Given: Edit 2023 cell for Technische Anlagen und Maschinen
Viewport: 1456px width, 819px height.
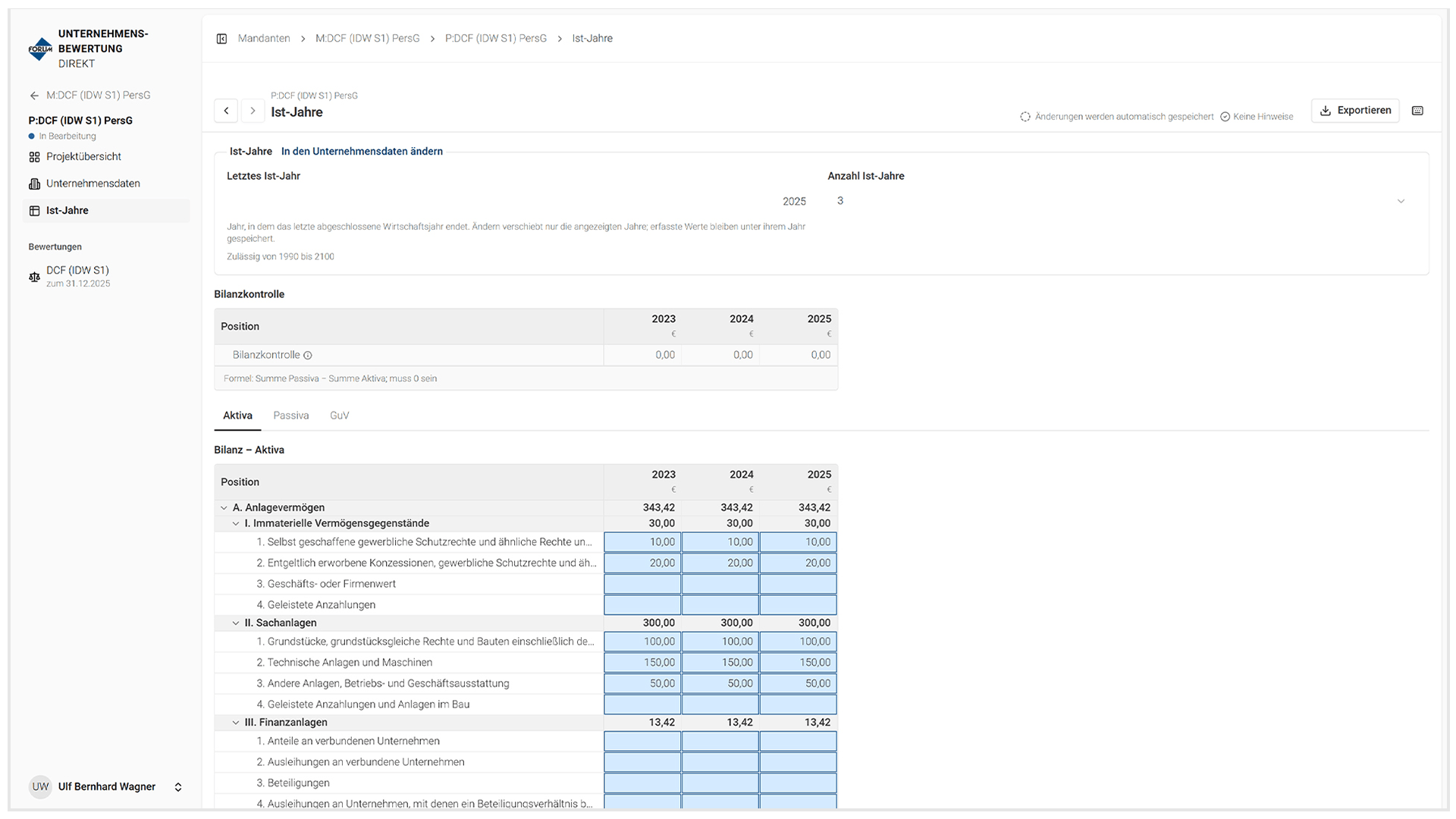Looking at the screenshot, I should pyautogui.click(x=642, y=663).
